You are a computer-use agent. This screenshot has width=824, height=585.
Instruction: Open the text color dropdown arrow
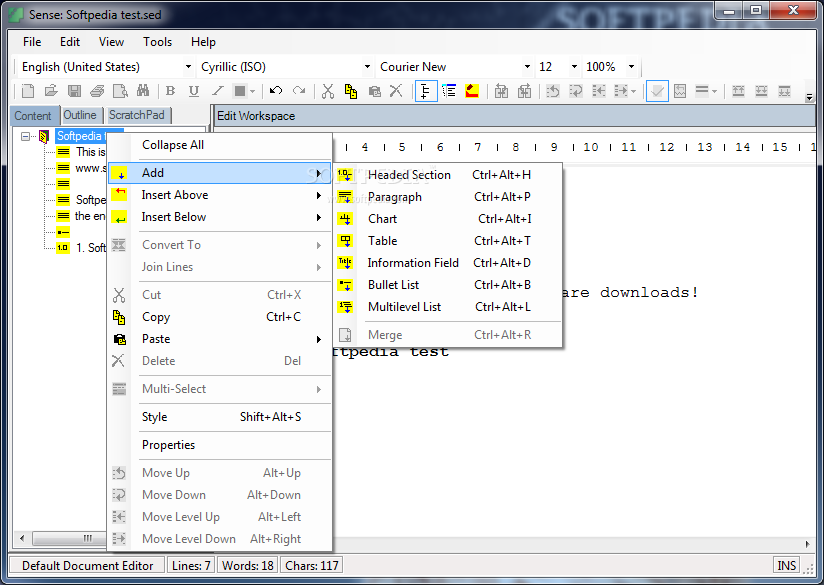253,91
